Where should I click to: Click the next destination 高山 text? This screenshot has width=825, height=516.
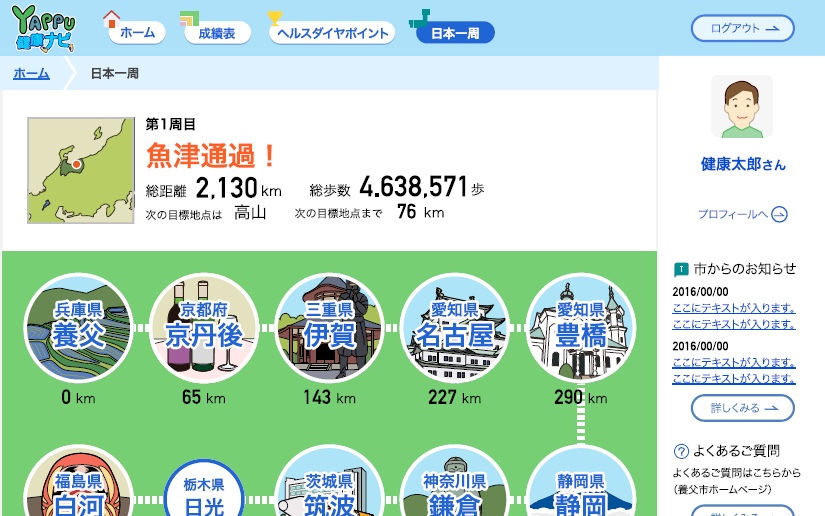[250, 213]
